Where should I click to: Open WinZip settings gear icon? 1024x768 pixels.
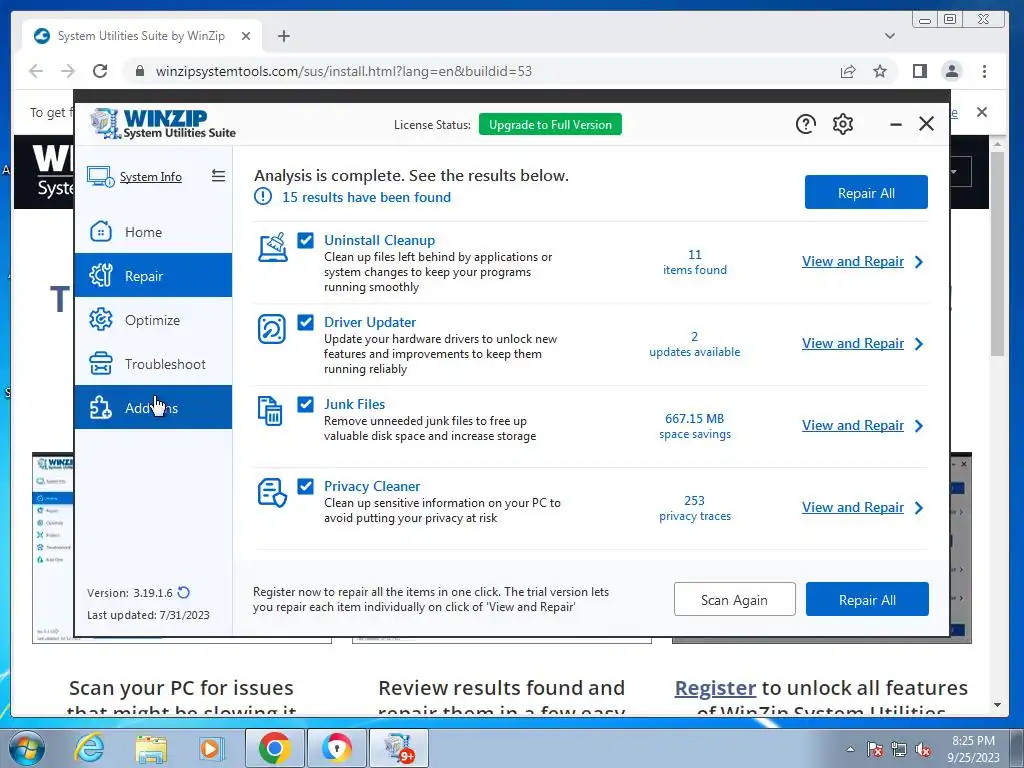843,124
